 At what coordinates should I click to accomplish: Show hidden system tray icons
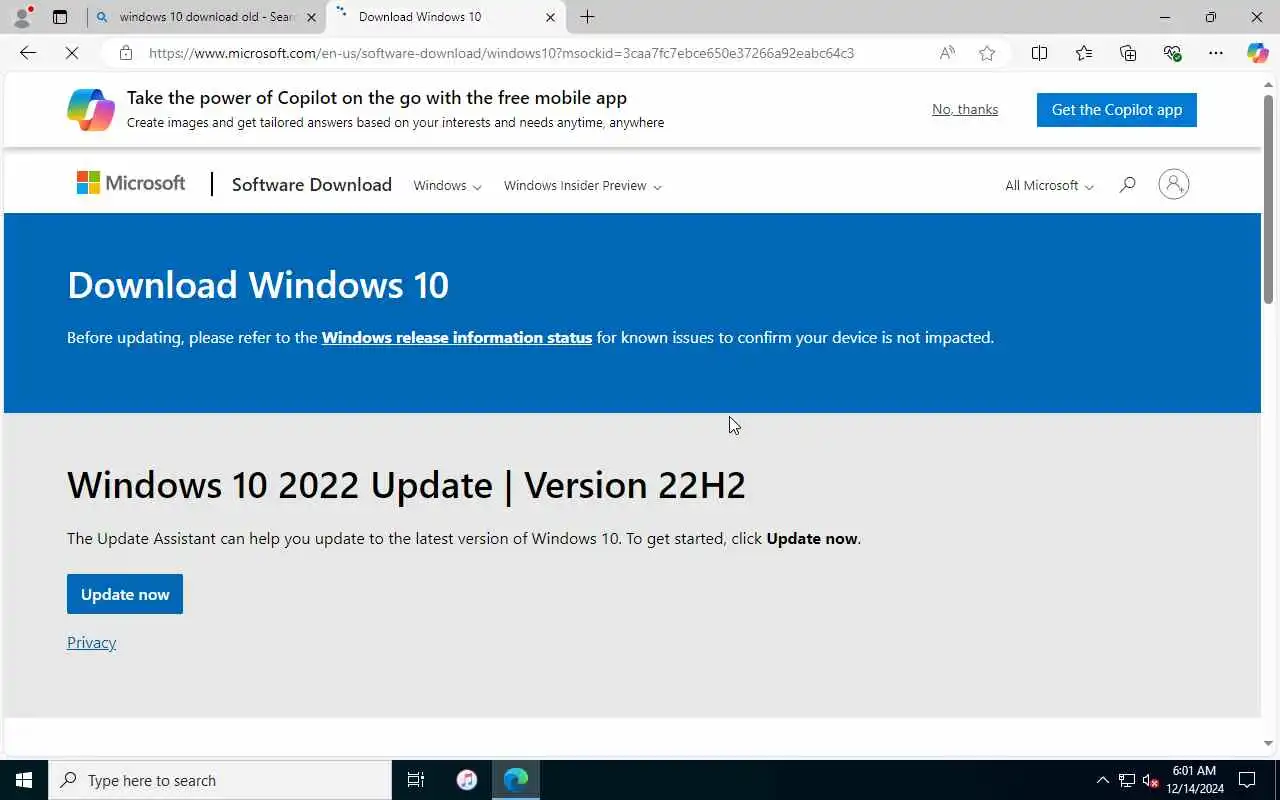pos(1103,780)
